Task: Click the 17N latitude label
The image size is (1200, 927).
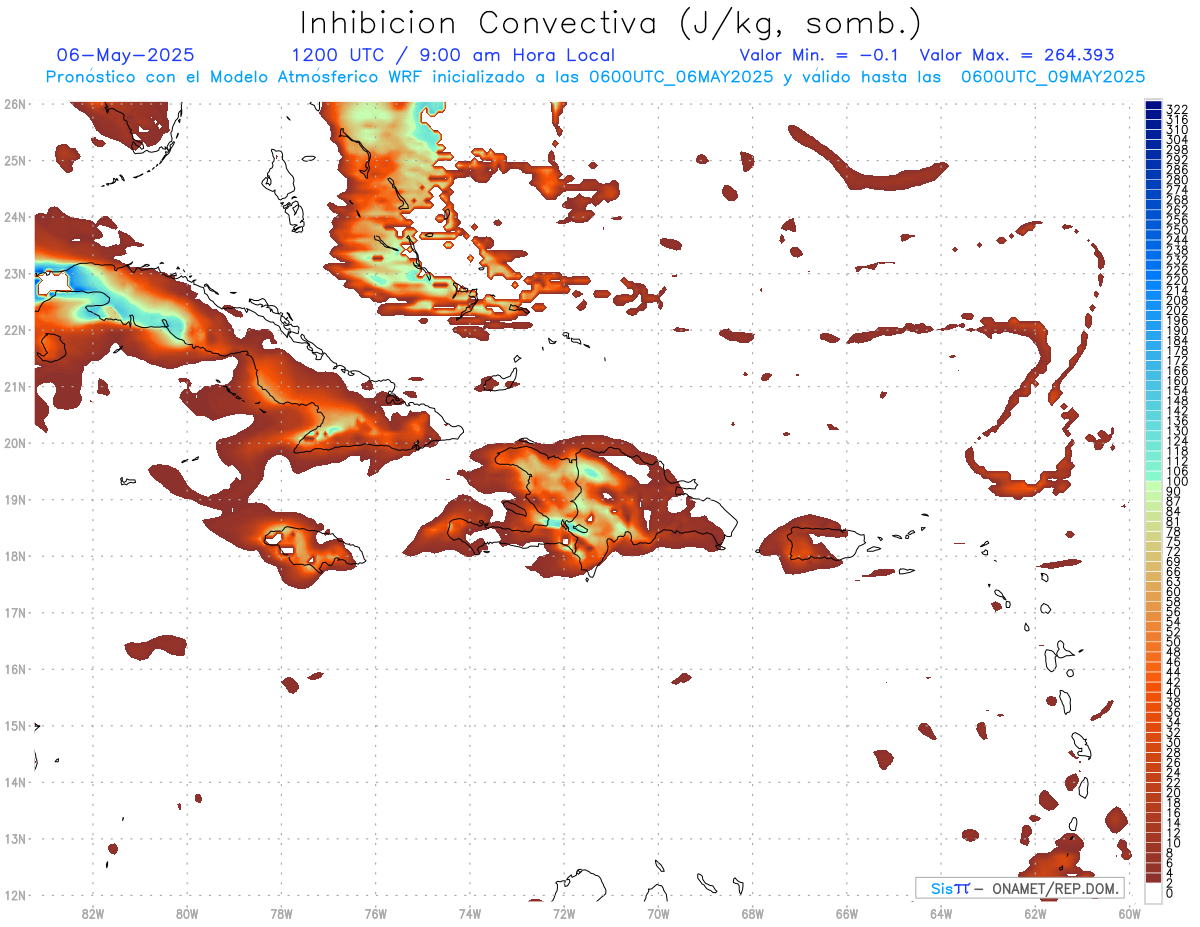Action: coord(15,612)
